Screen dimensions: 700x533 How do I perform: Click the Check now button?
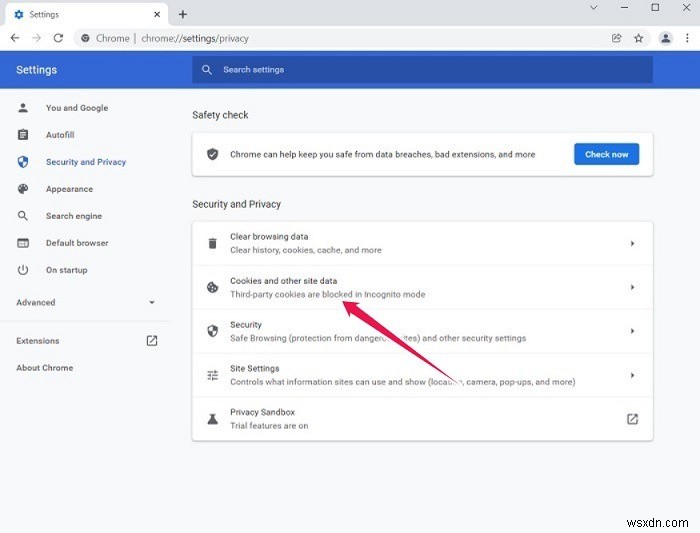pos(606,154)
